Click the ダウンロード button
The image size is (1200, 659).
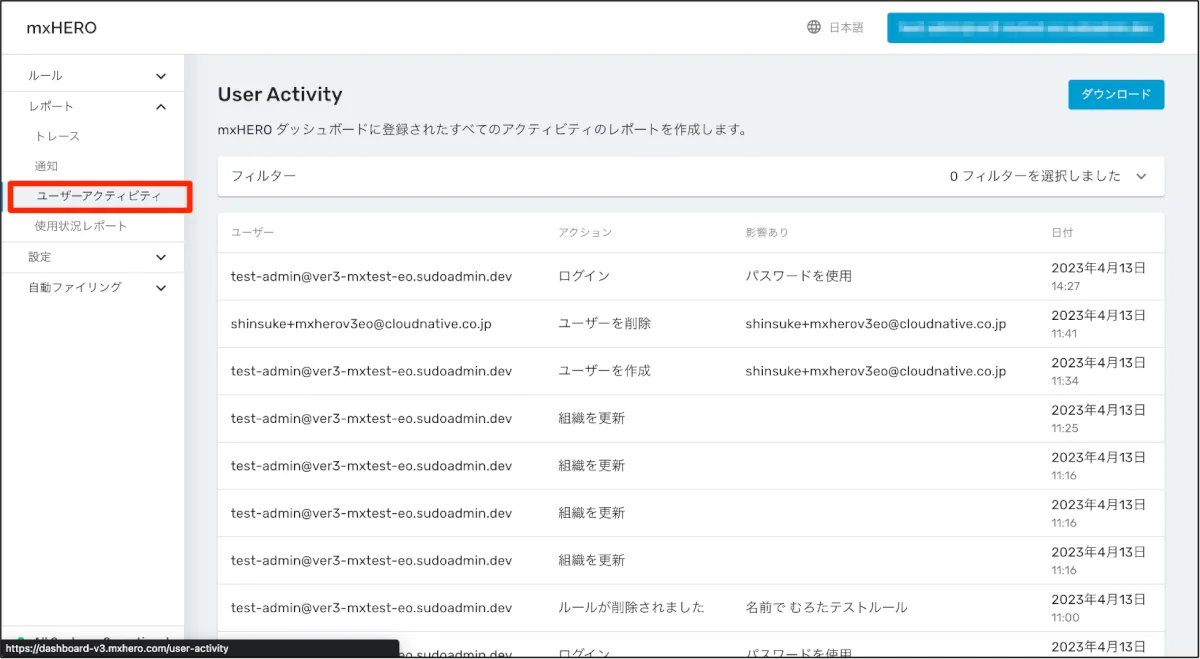[1116, 95]
